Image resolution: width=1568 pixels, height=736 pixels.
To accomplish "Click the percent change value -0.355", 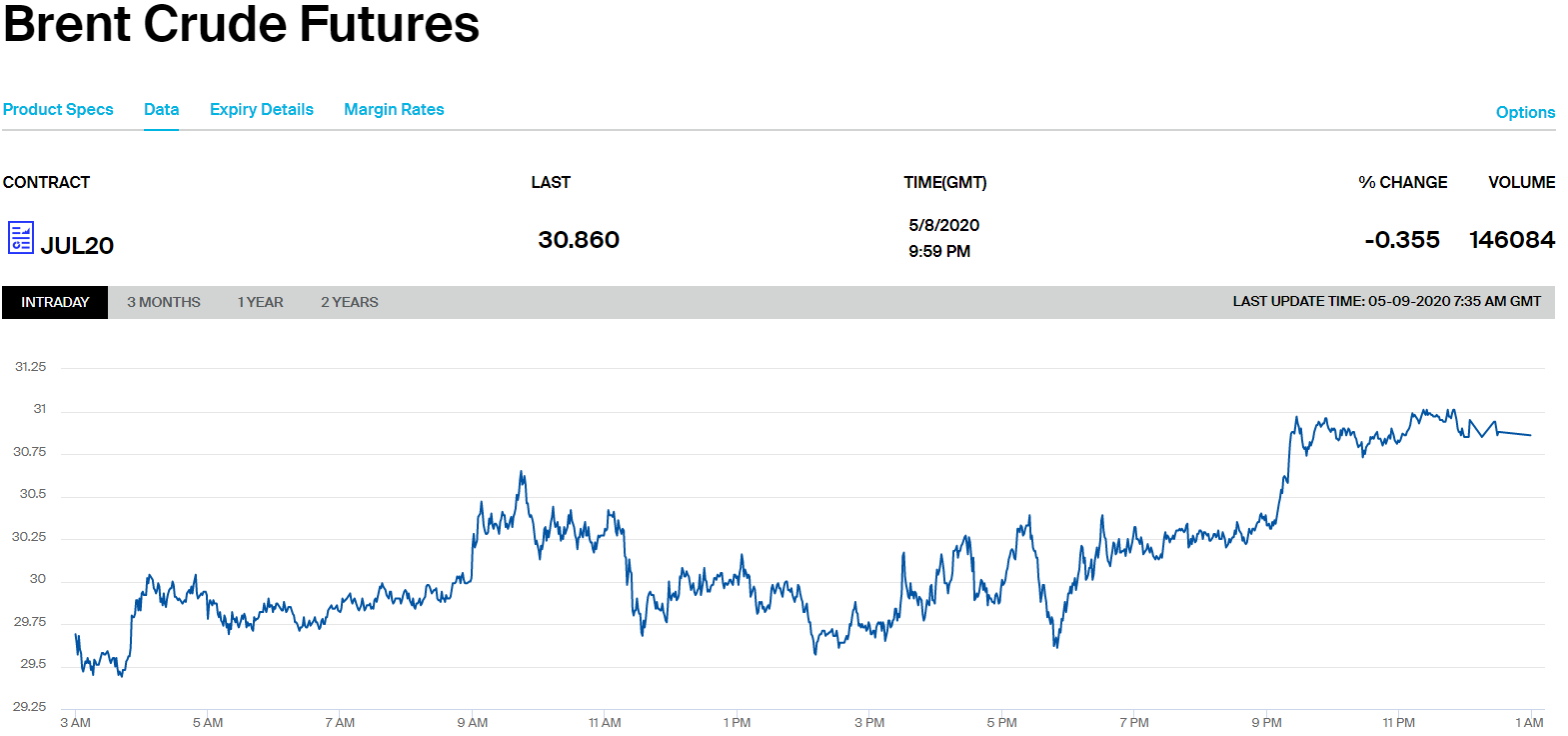I will click(x=1402, y=240).
